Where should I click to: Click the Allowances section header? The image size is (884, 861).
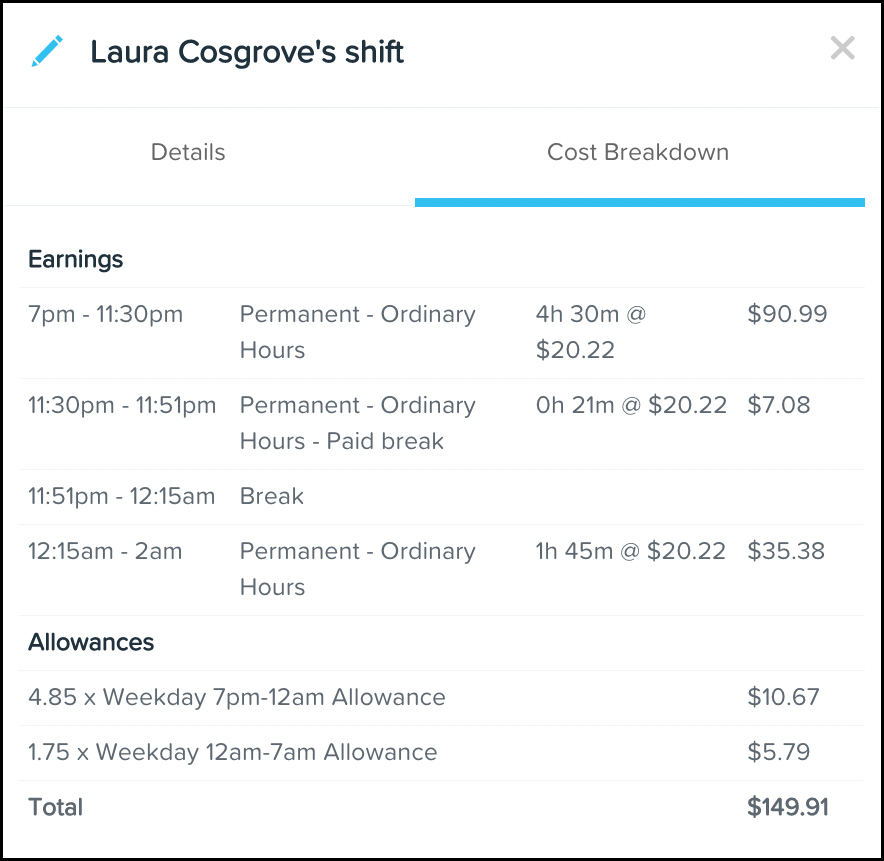coord(91,643)
